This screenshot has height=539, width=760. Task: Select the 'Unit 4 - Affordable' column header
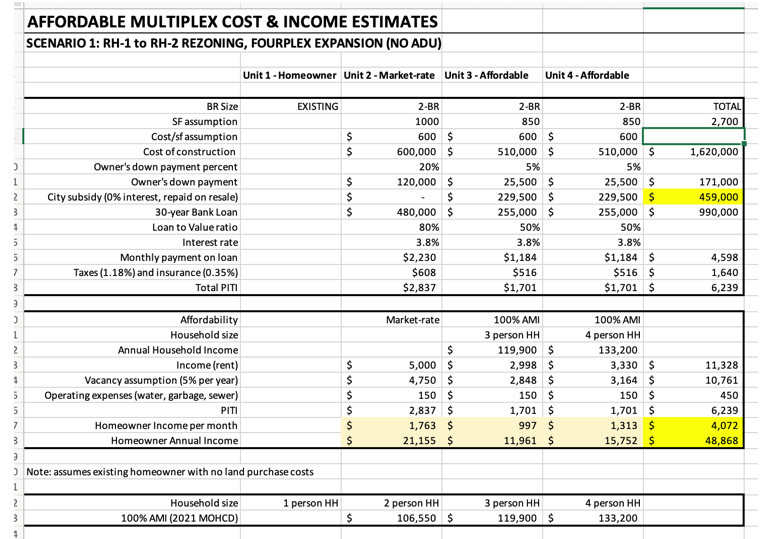(x=587, y=75)
